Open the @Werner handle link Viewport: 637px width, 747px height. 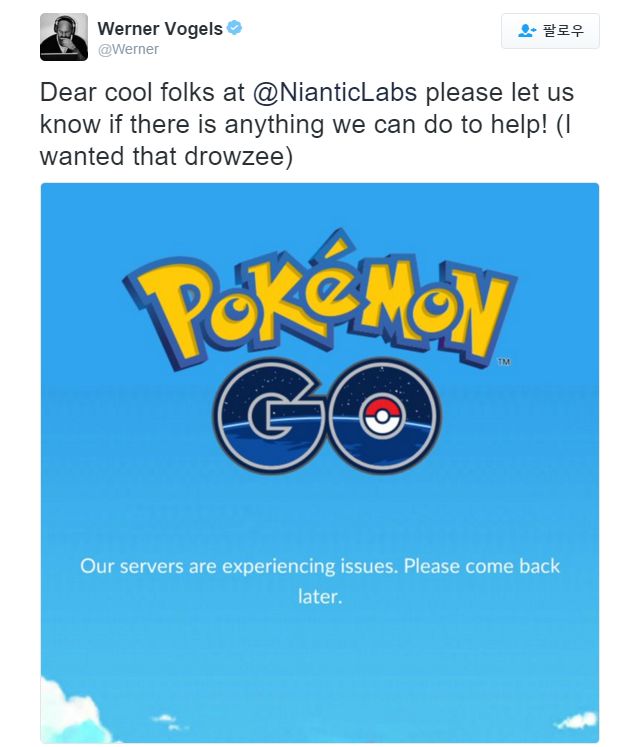tap(128, 49)
